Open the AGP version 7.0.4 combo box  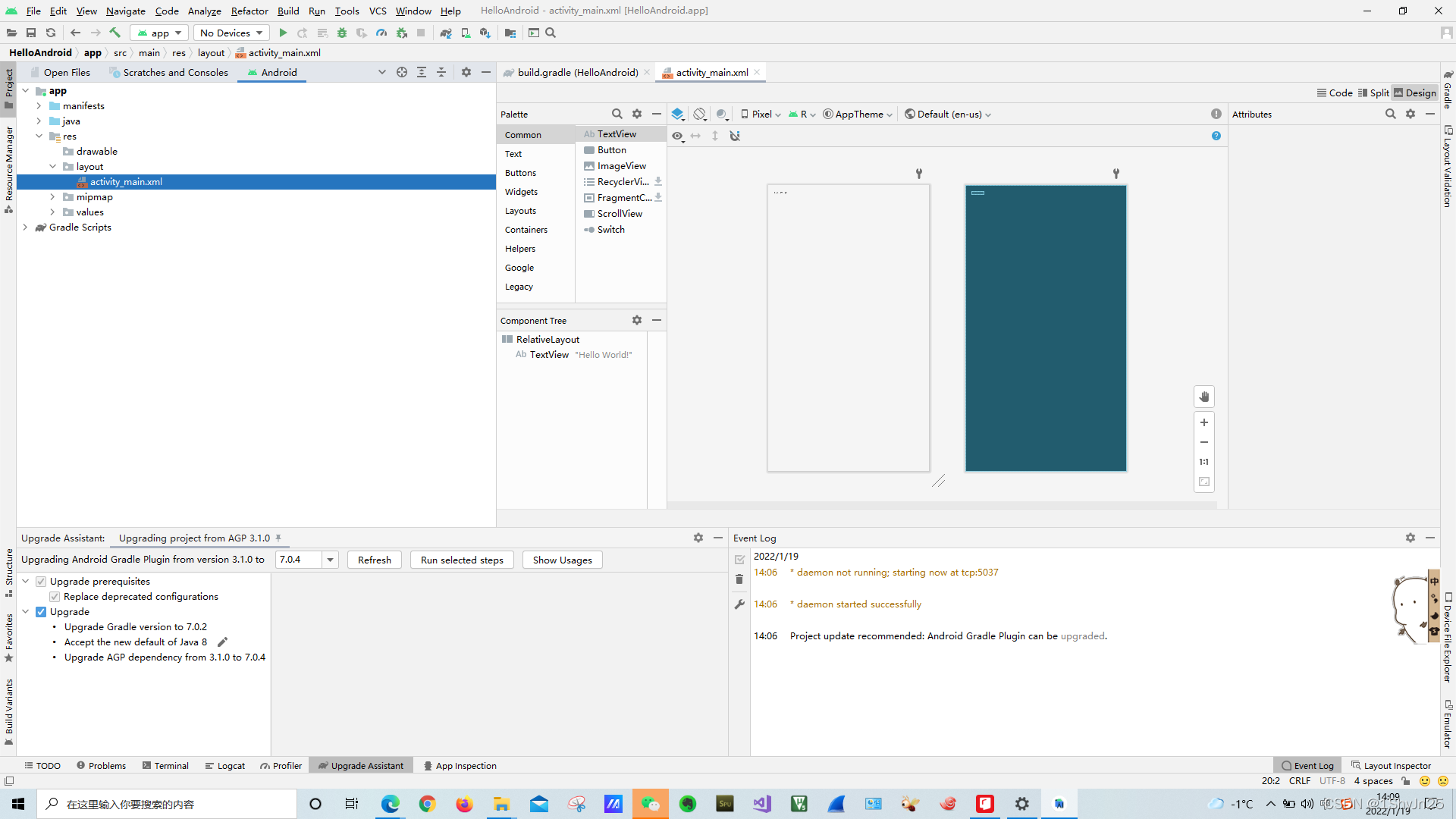coord(330,560)
